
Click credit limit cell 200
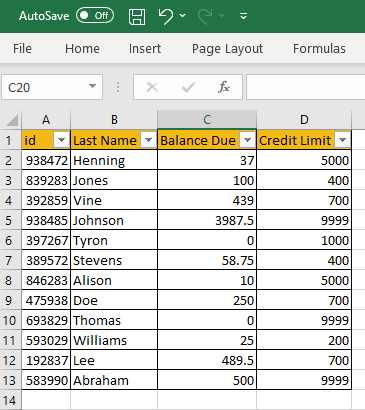click(304, 340)
